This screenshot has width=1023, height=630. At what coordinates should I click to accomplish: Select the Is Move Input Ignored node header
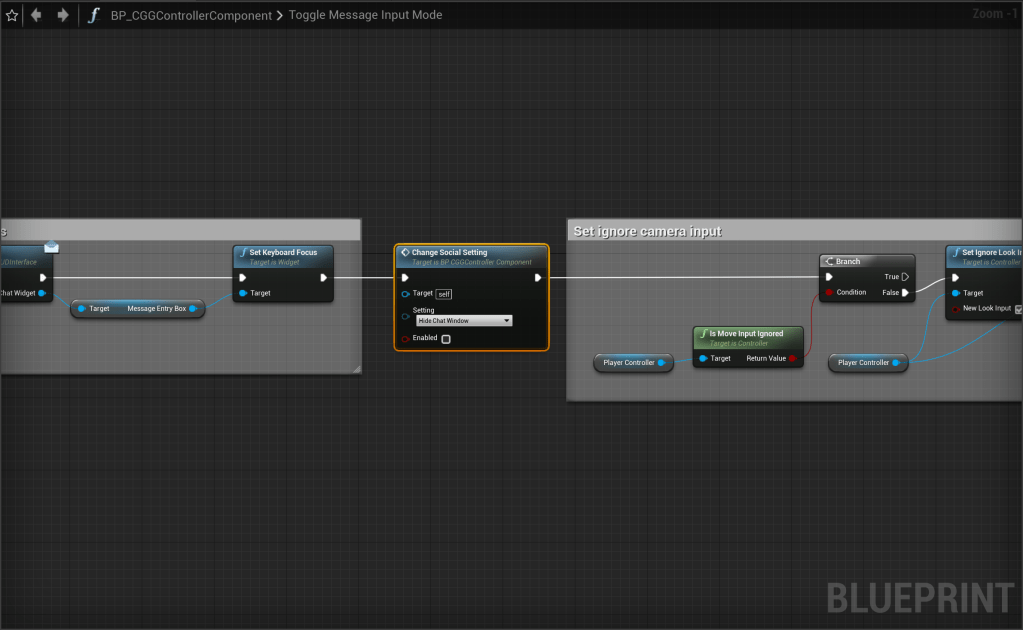[x=746, y=334]
